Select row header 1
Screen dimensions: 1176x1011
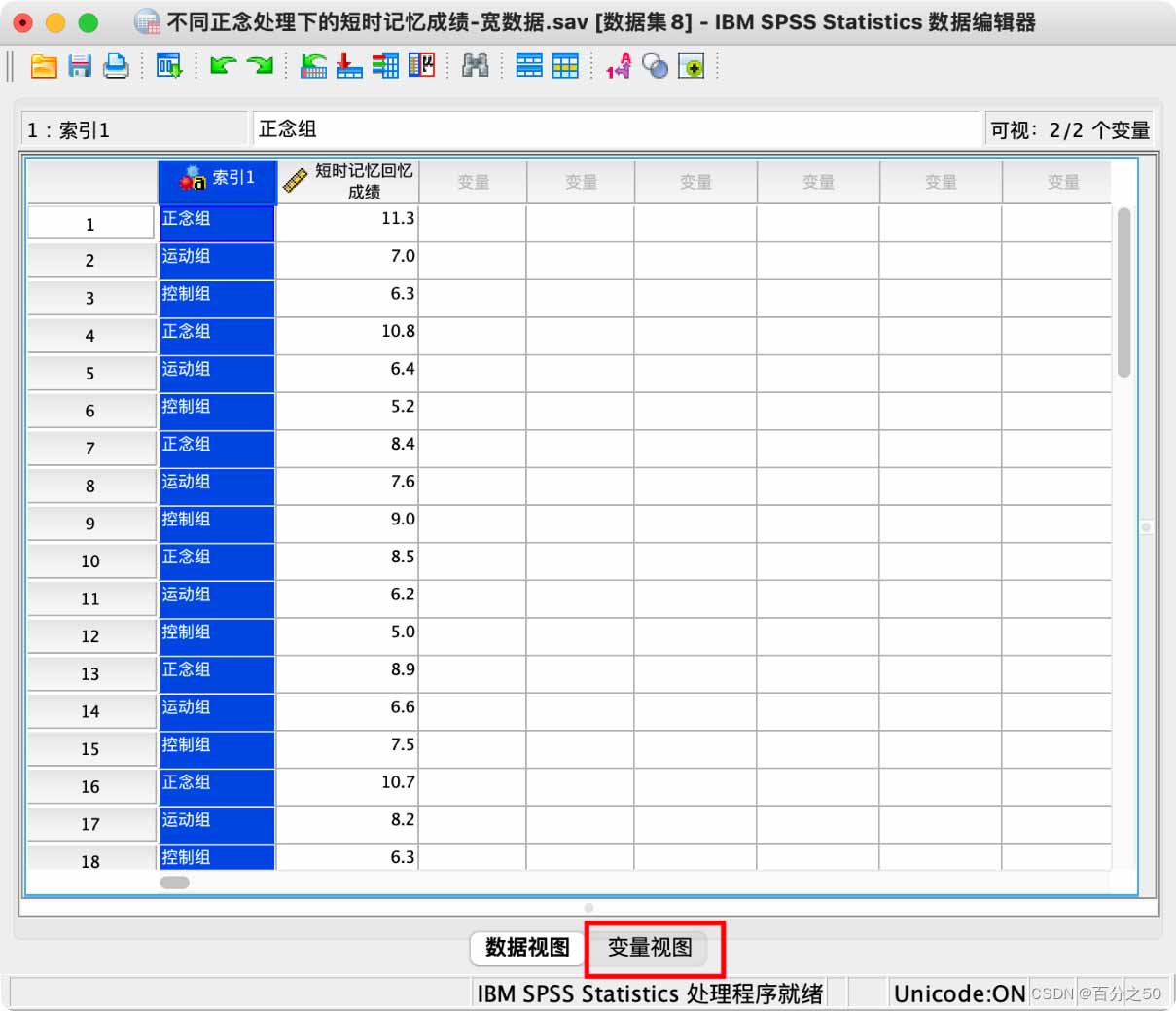[90, 223]
